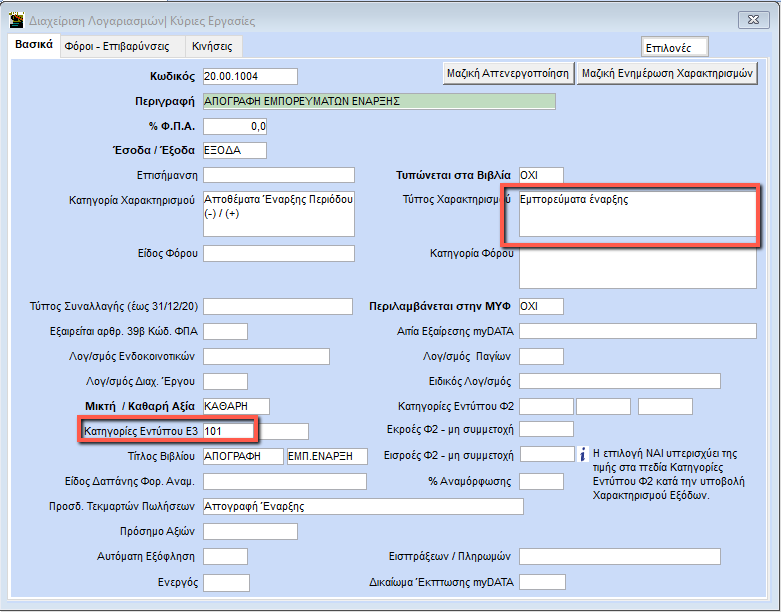The width and height of the screenshot is (781, 612).
Task: Click Τίτλος Βιβλίου field with ΑΠΟΓΡΑΦΗ
Action: tap(243, 456)
